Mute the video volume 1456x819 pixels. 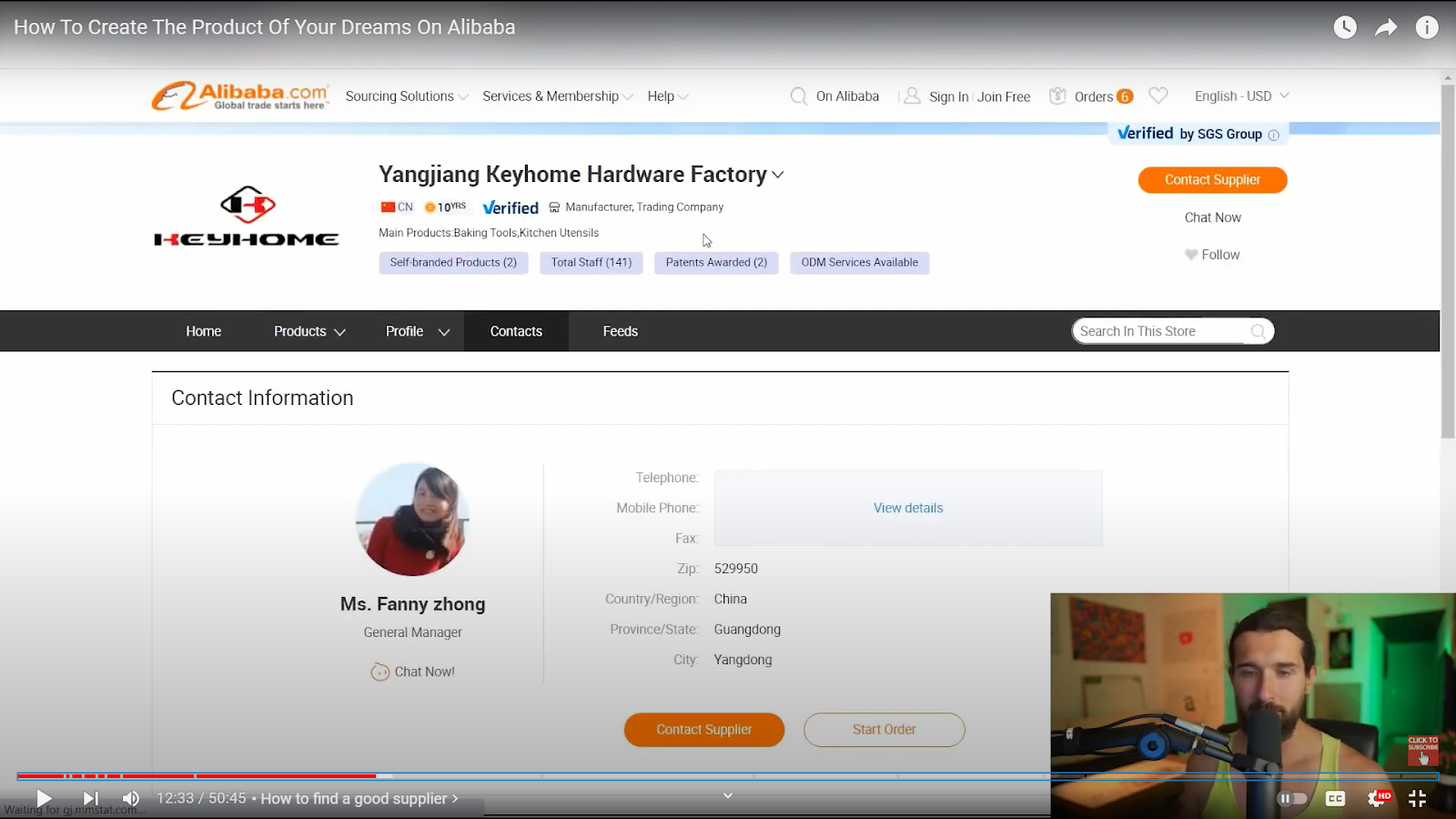tap(131, 798)
